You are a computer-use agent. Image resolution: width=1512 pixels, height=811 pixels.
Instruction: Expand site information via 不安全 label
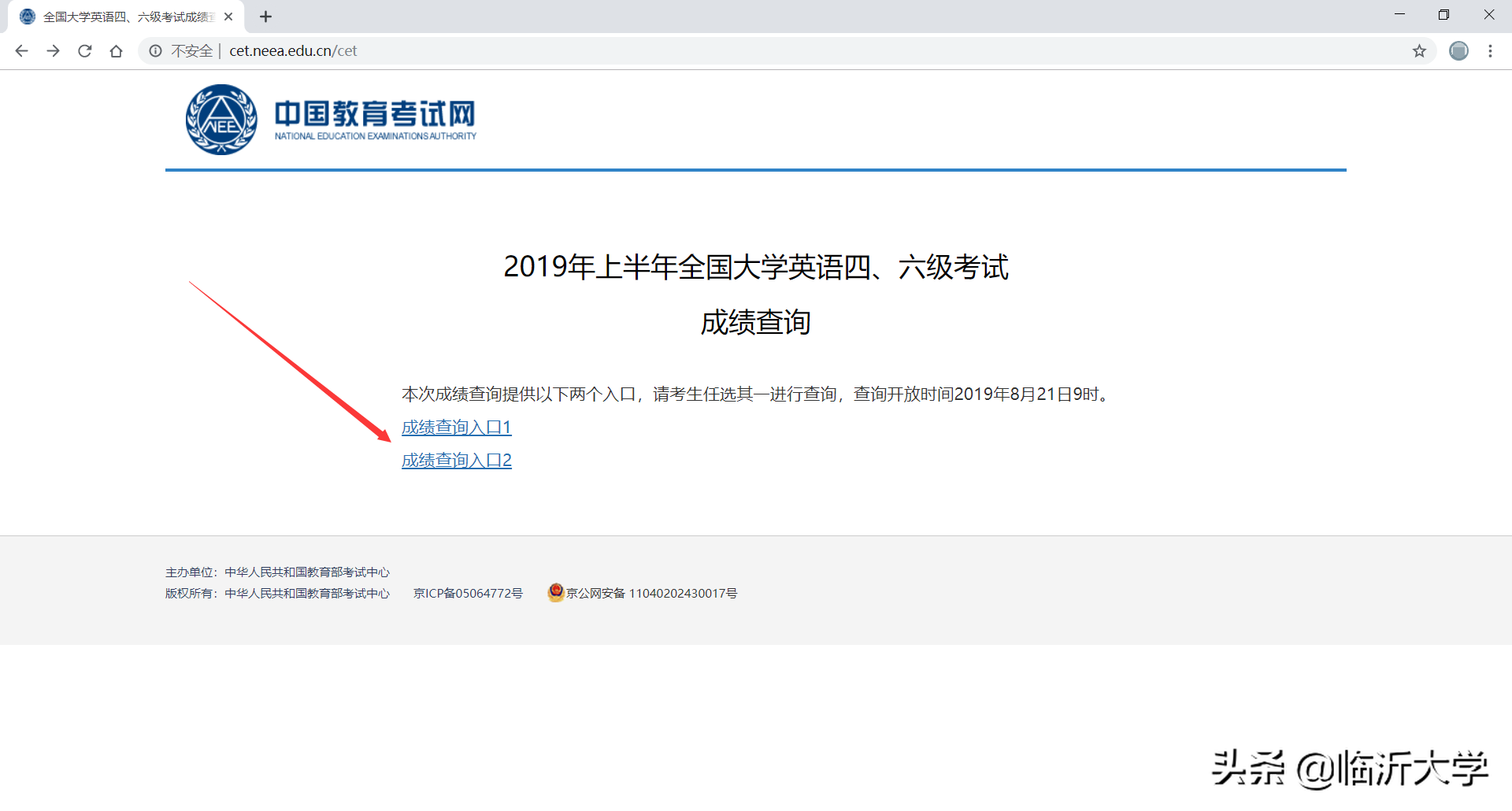189,50
